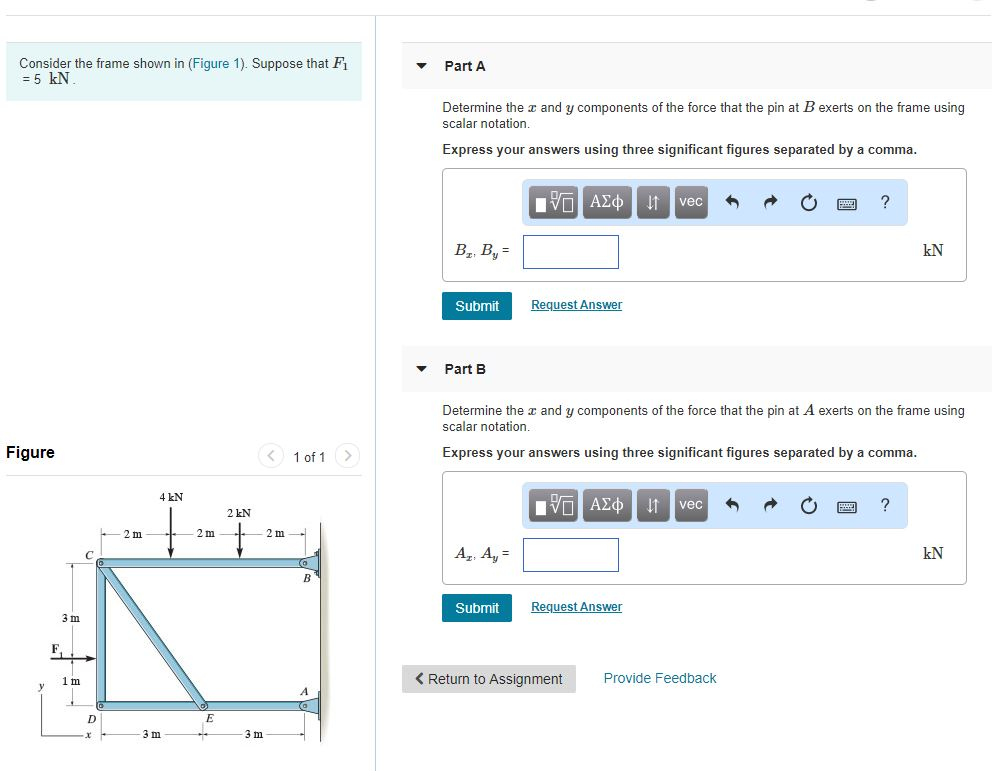The height and width of the screenshot is (771, 1005).
Task: Reset the answer using the circular arrow icon
Action: tap(809, 202)
